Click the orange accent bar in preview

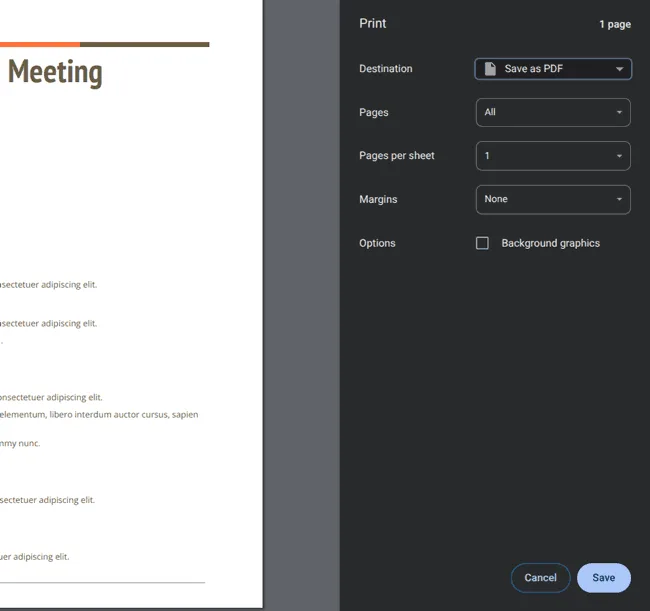[39, 44]
